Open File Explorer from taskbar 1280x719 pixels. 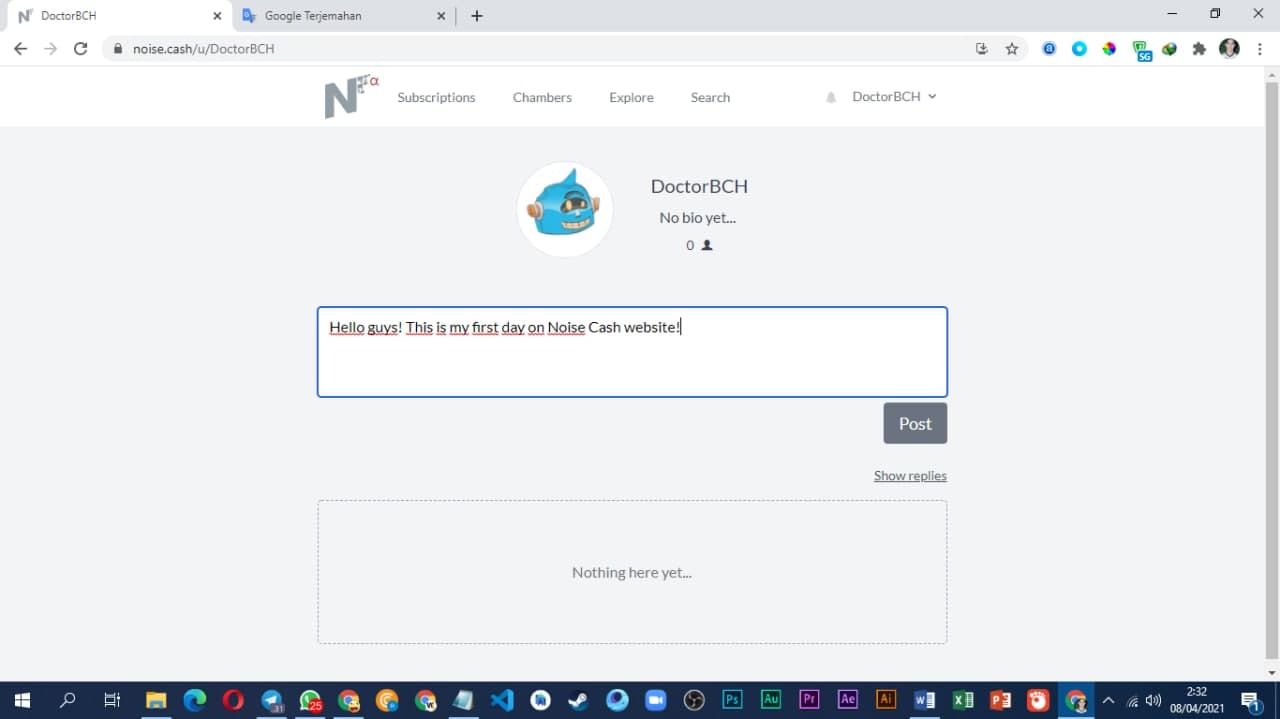point(156,700)
